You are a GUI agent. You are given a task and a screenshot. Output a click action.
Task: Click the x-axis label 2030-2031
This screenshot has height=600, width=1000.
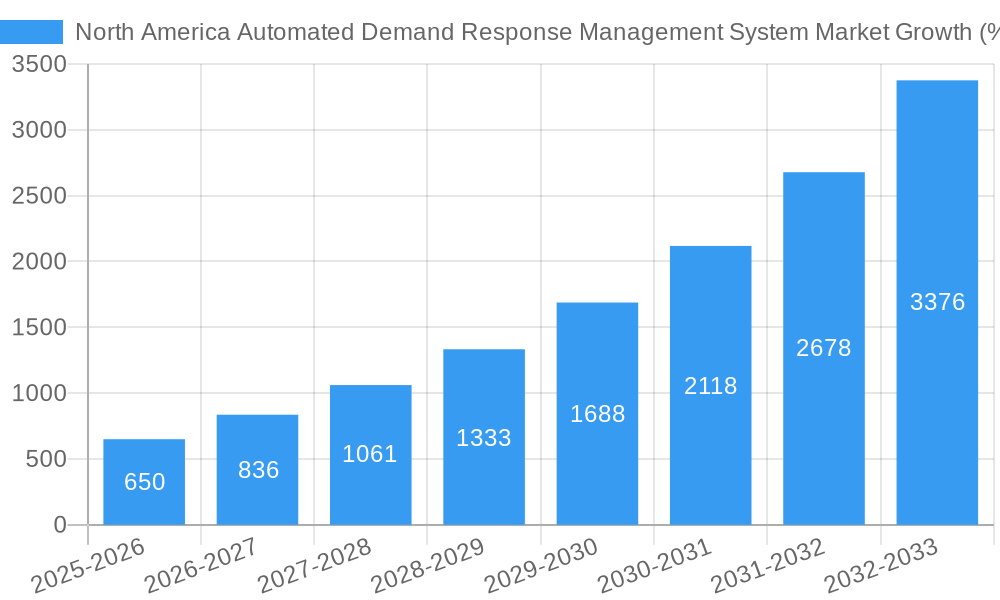tap(654, 566)
